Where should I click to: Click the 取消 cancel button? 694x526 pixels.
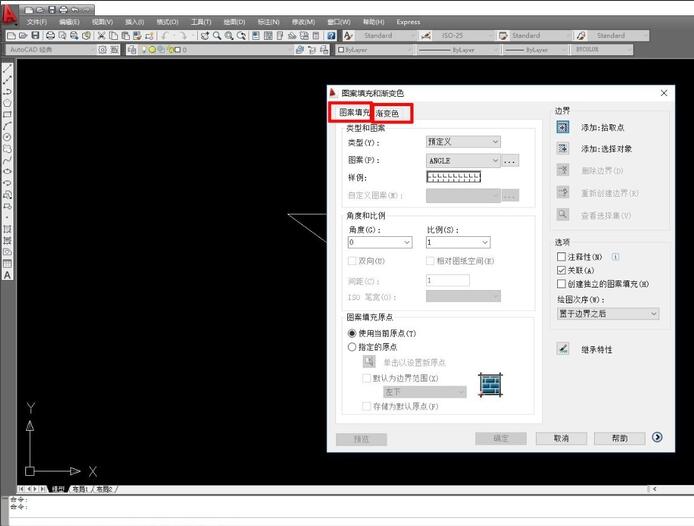pyautogui.click(x=553, y=438)
